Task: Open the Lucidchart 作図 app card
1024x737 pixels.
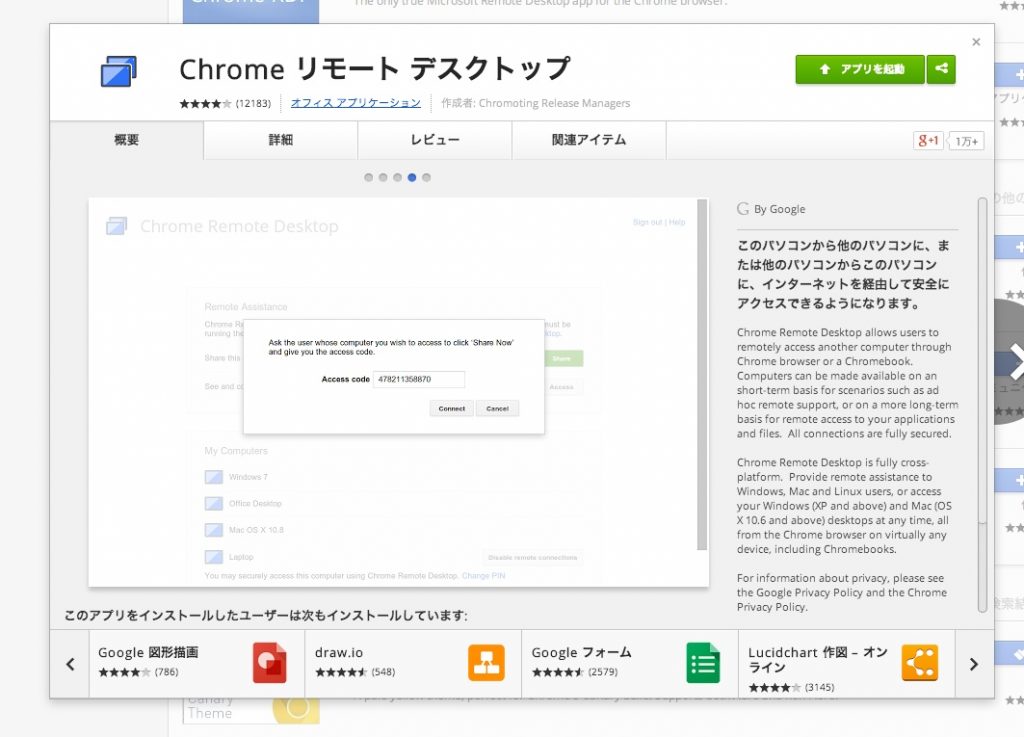Action: [x=847, y=663]
